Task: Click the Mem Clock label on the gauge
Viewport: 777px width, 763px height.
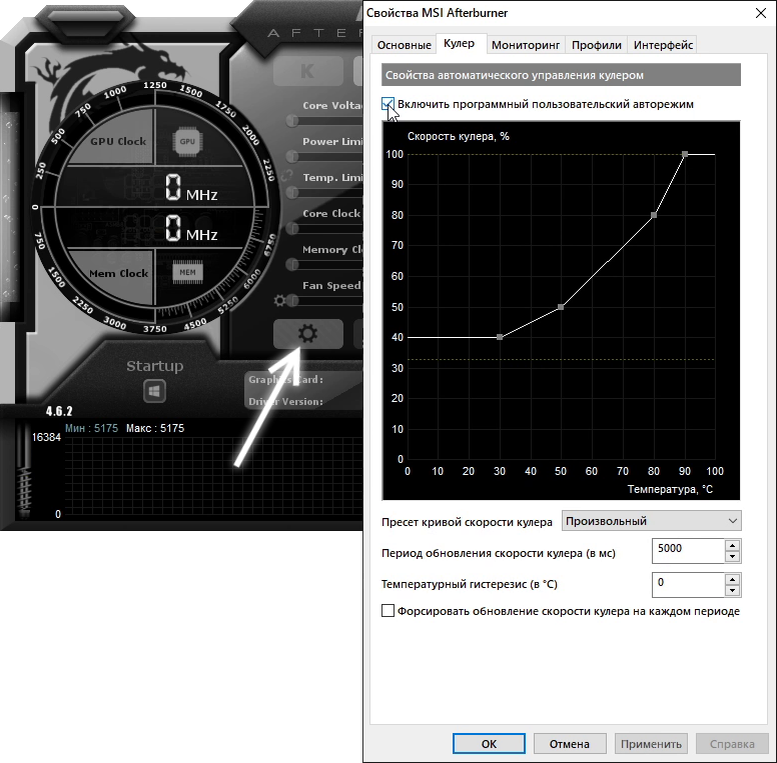Action: [118, 273]
